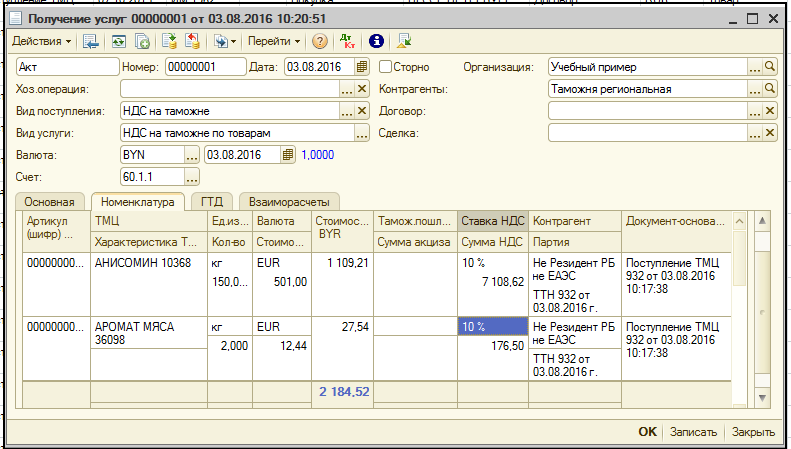Open Контрагенты record with magnifier icon
Viewport: 791px width, 449px height.
tap(769, 89)
